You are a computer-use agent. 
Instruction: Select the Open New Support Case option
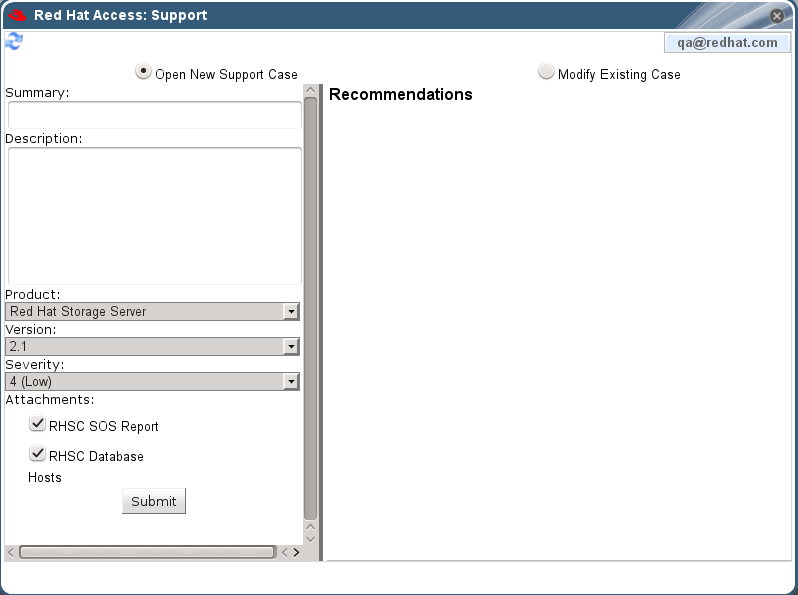(x=144, y=72)
